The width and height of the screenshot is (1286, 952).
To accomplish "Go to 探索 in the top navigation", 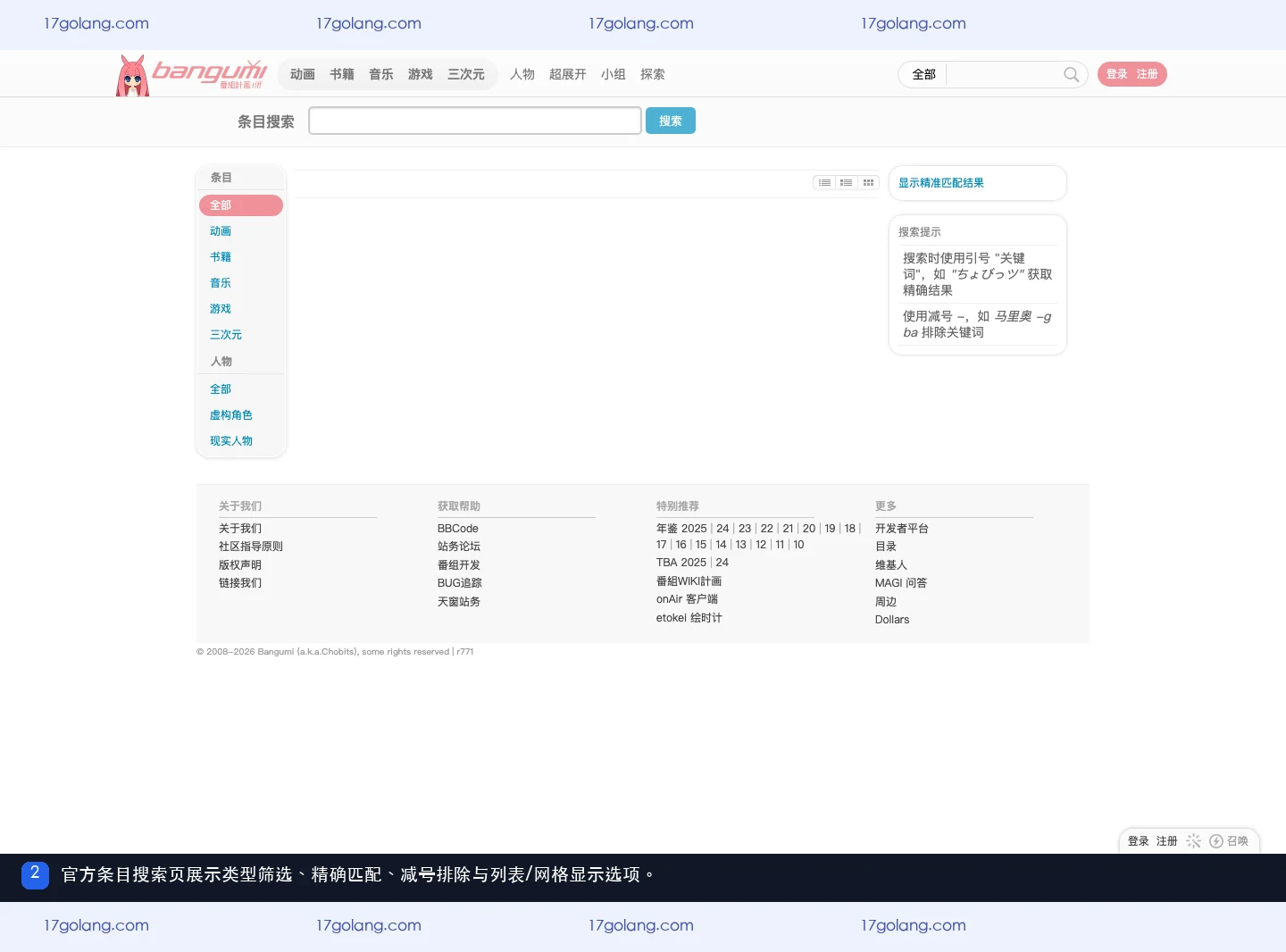I will tap(653, 74).
